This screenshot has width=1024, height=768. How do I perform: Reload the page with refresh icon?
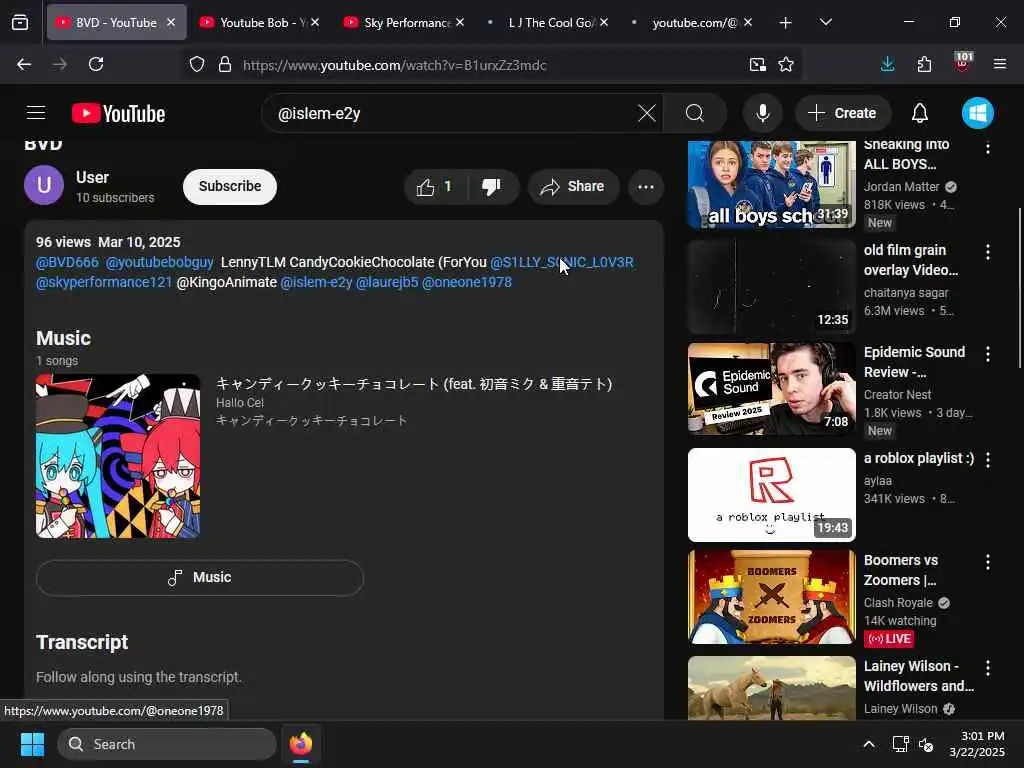(96, 64)
